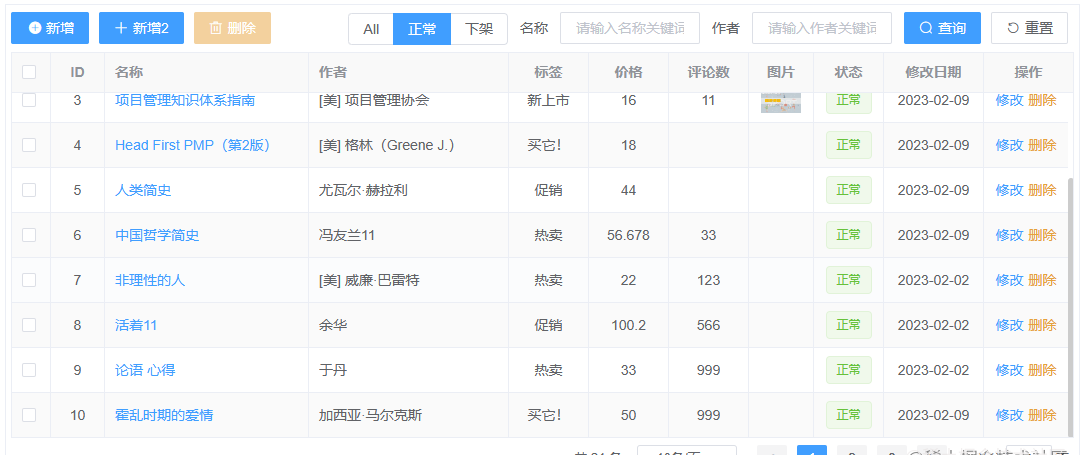Click the comment count 566 cell
The height and width of the screenshot is (455, 1084).
709,325
